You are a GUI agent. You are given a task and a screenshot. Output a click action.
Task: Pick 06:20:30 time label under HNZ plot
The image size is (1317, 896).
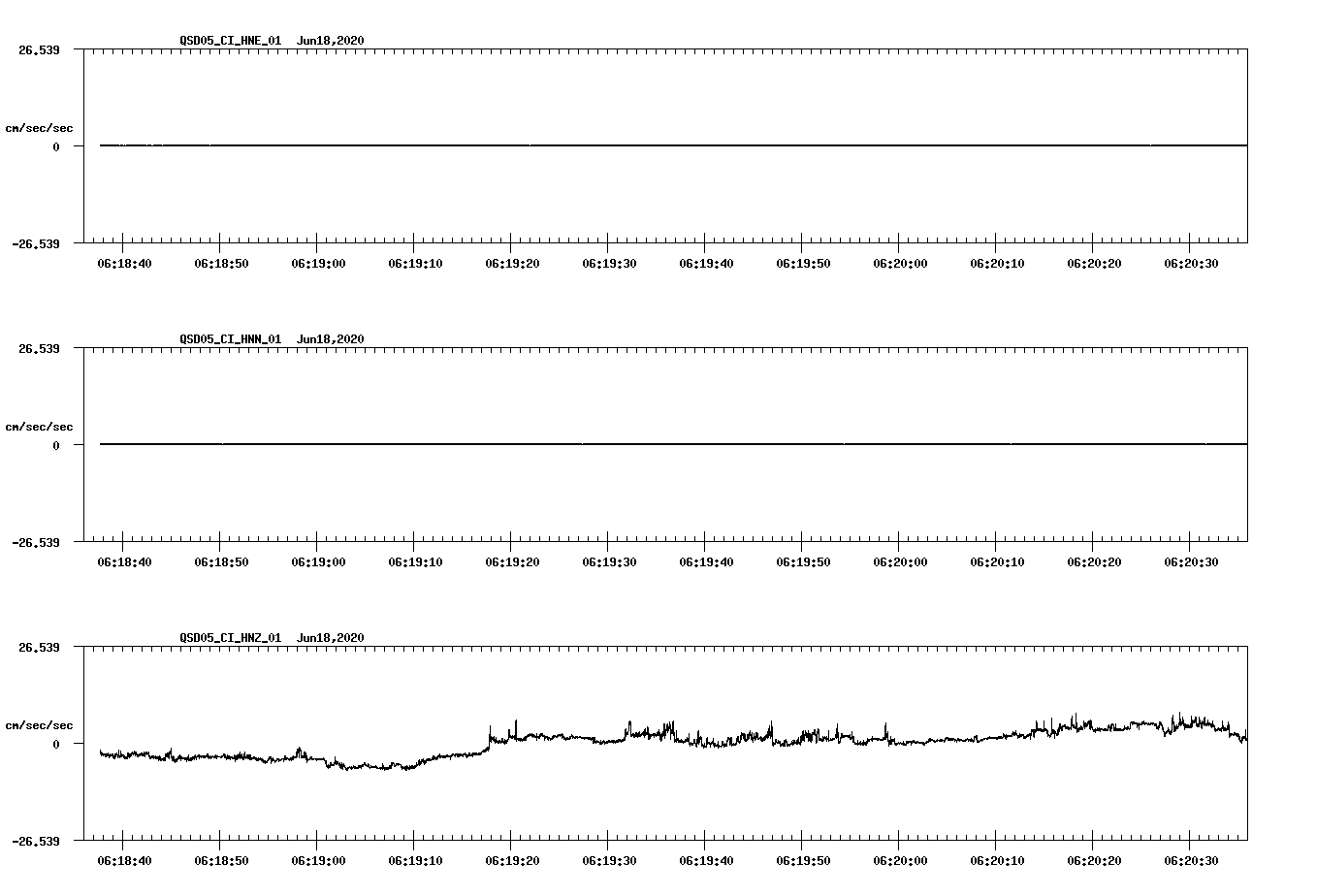(1191, 861)
